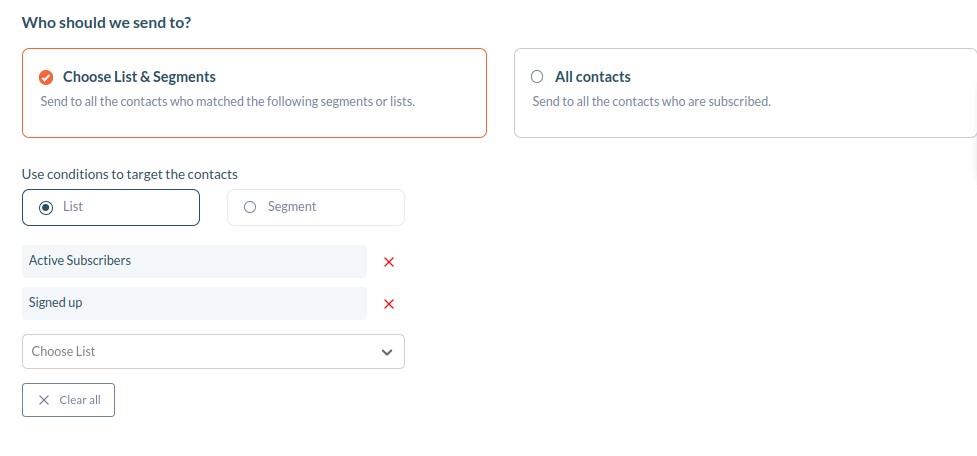The height and width of the screenshot is (456, 977).
Task: Click the X icon inside Clear all
Action: tap(44, 400)
